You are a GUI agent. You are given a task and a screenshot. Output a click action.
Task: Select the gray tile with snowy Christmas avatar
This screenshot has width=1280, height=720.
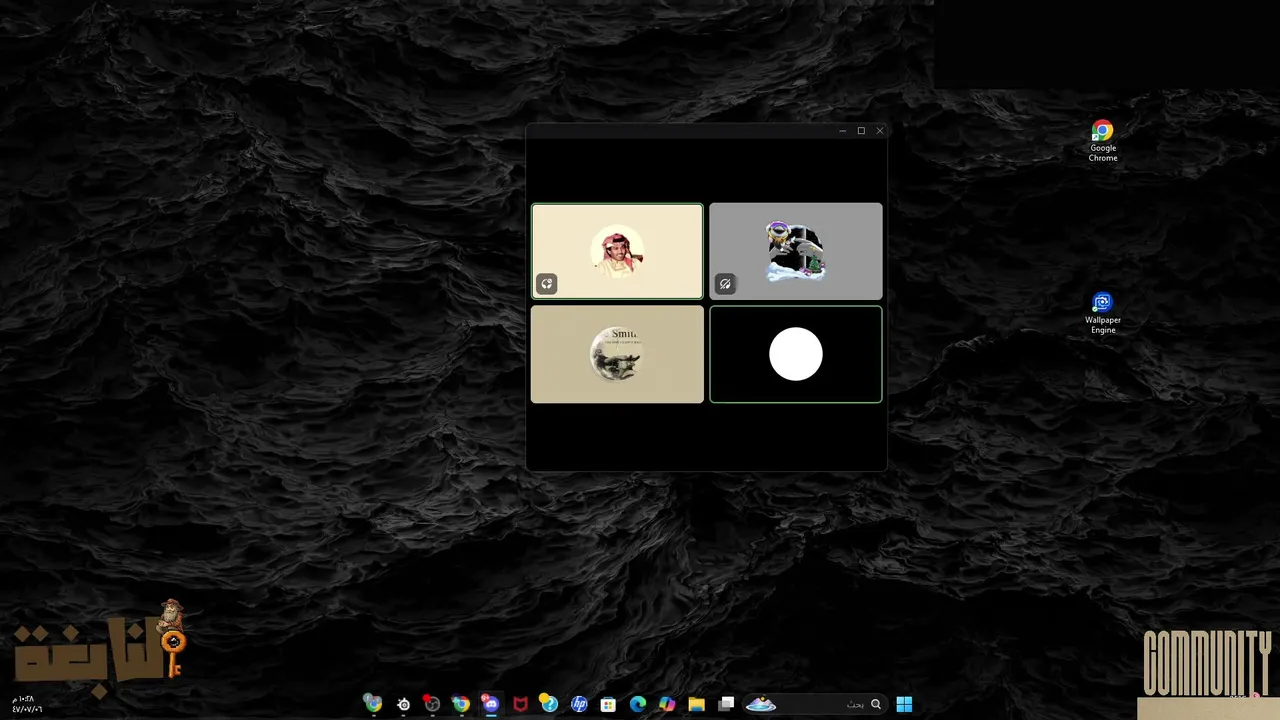[796, 251]
